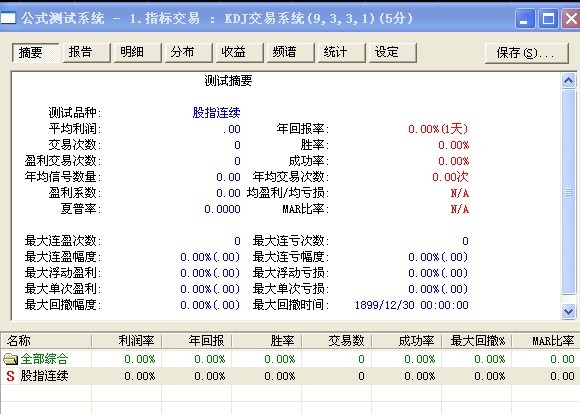Open the 统计 tab

(x=342, y=53)
